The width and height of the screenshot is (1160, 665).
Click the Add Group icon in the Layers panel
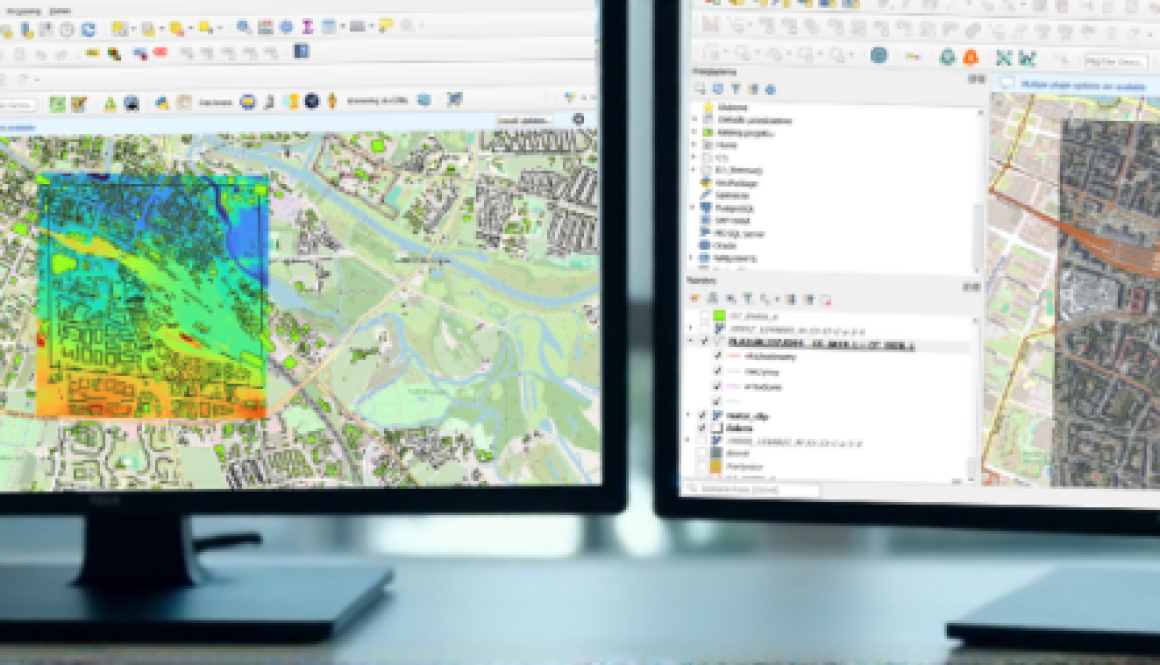click(x=714, y=298)
